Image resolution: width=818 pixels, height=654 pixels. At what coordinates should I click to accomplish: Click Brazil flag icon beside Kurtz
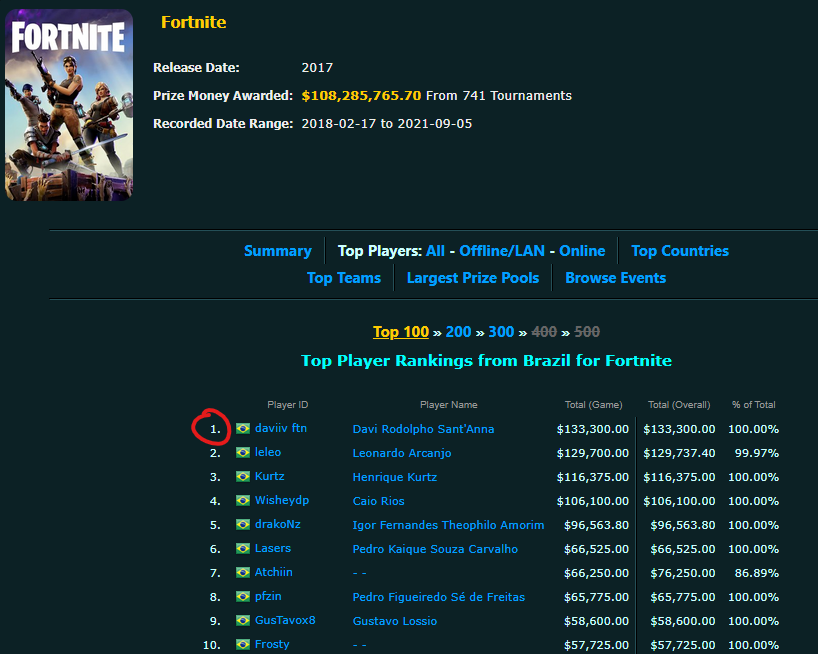[243, 476]
